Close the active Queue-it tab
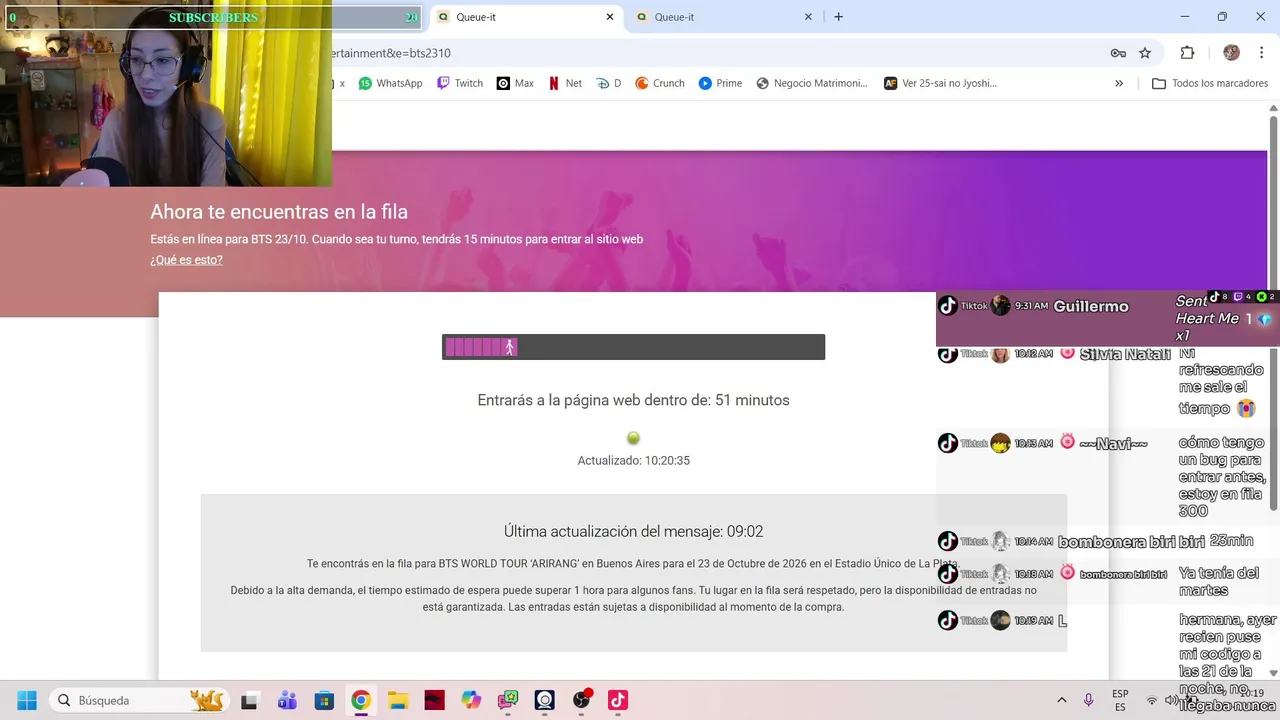The width and height of the screenshot is (1280, 720). pos(610,17)
